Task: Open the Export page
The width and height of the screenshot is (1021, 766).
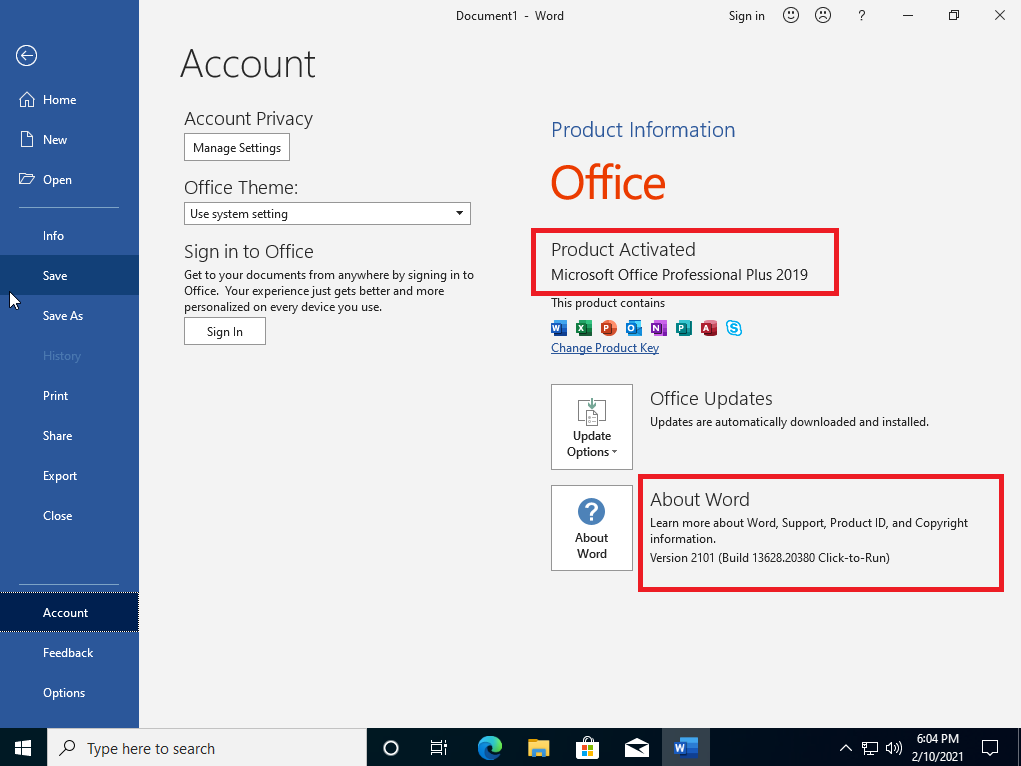Action: click(69, 476)
